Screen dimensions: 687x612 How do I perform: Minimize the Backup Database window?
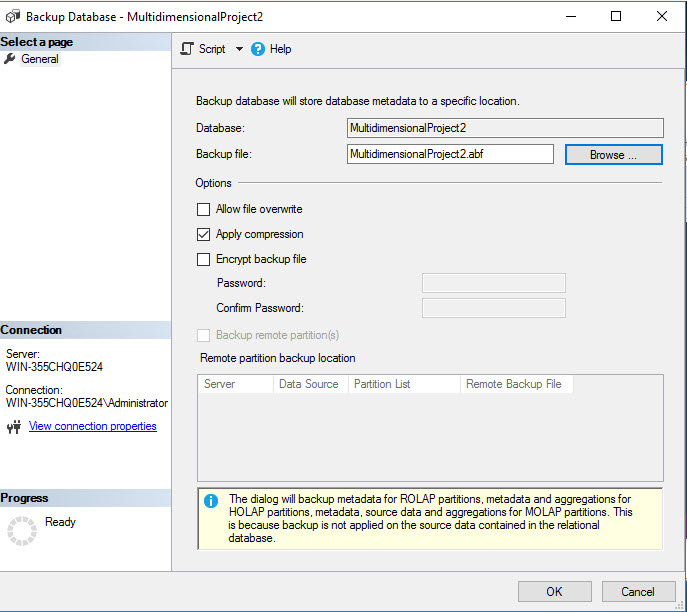coord(571,16)
